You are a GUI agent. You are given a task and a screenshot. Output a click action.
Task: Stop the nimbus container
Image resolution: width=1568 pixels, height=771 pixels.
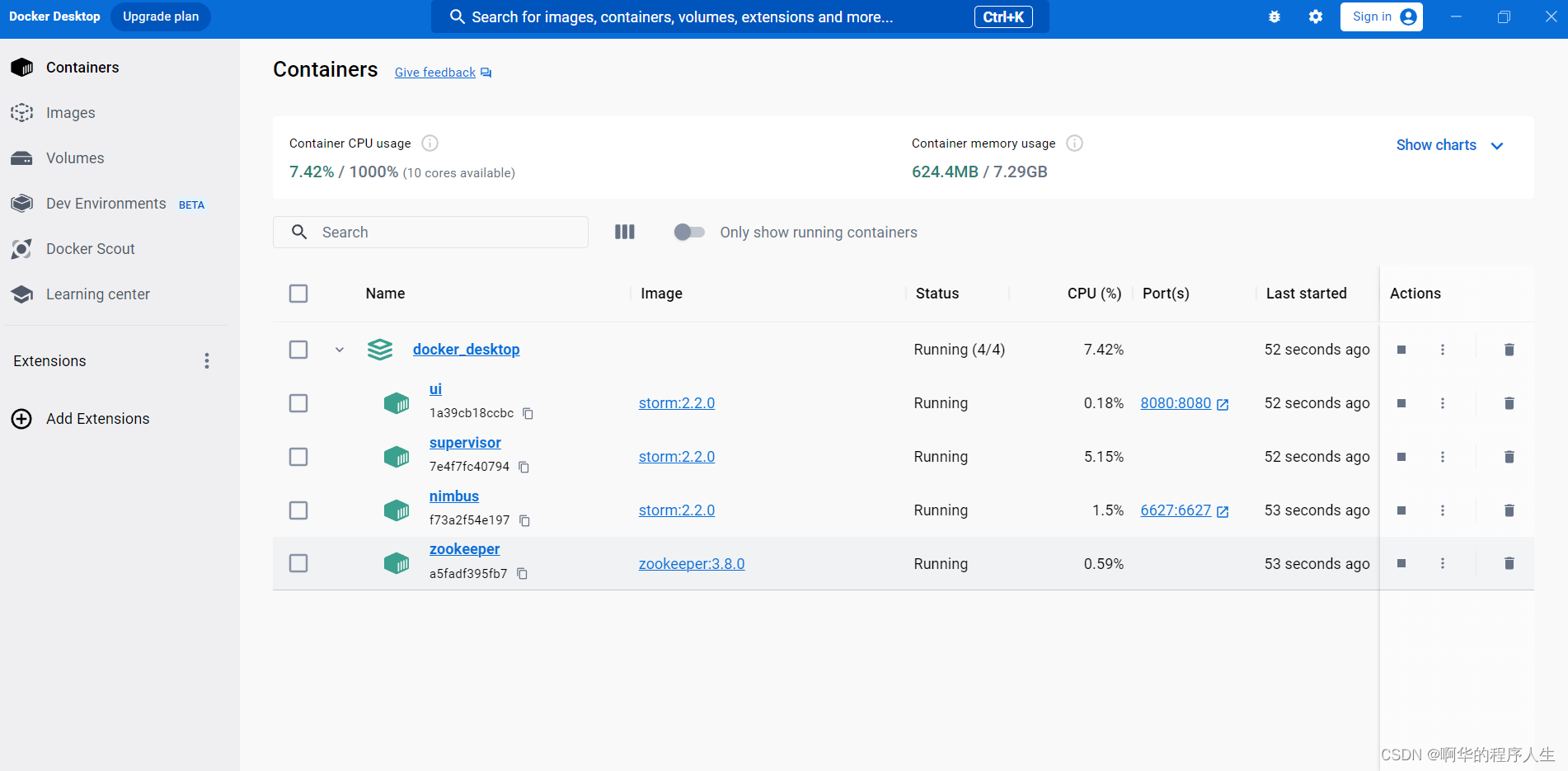click(1401, 510)
